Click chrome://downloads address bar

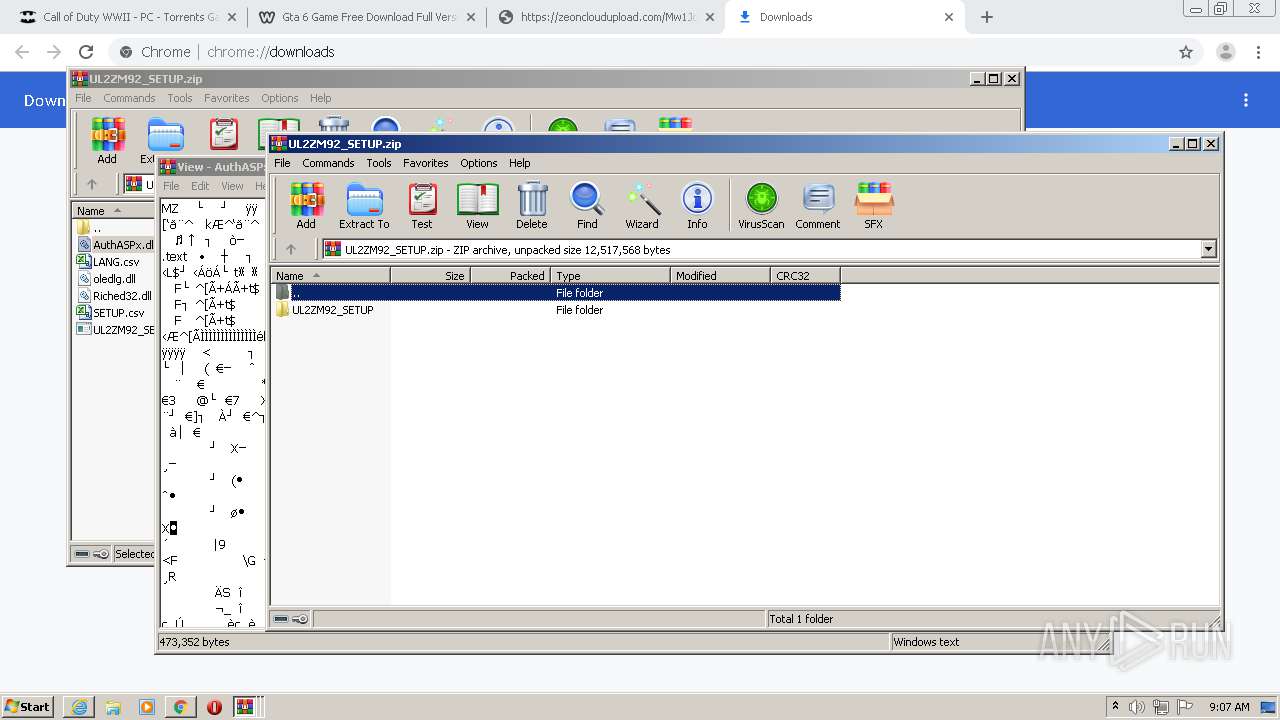coord(640,52)
